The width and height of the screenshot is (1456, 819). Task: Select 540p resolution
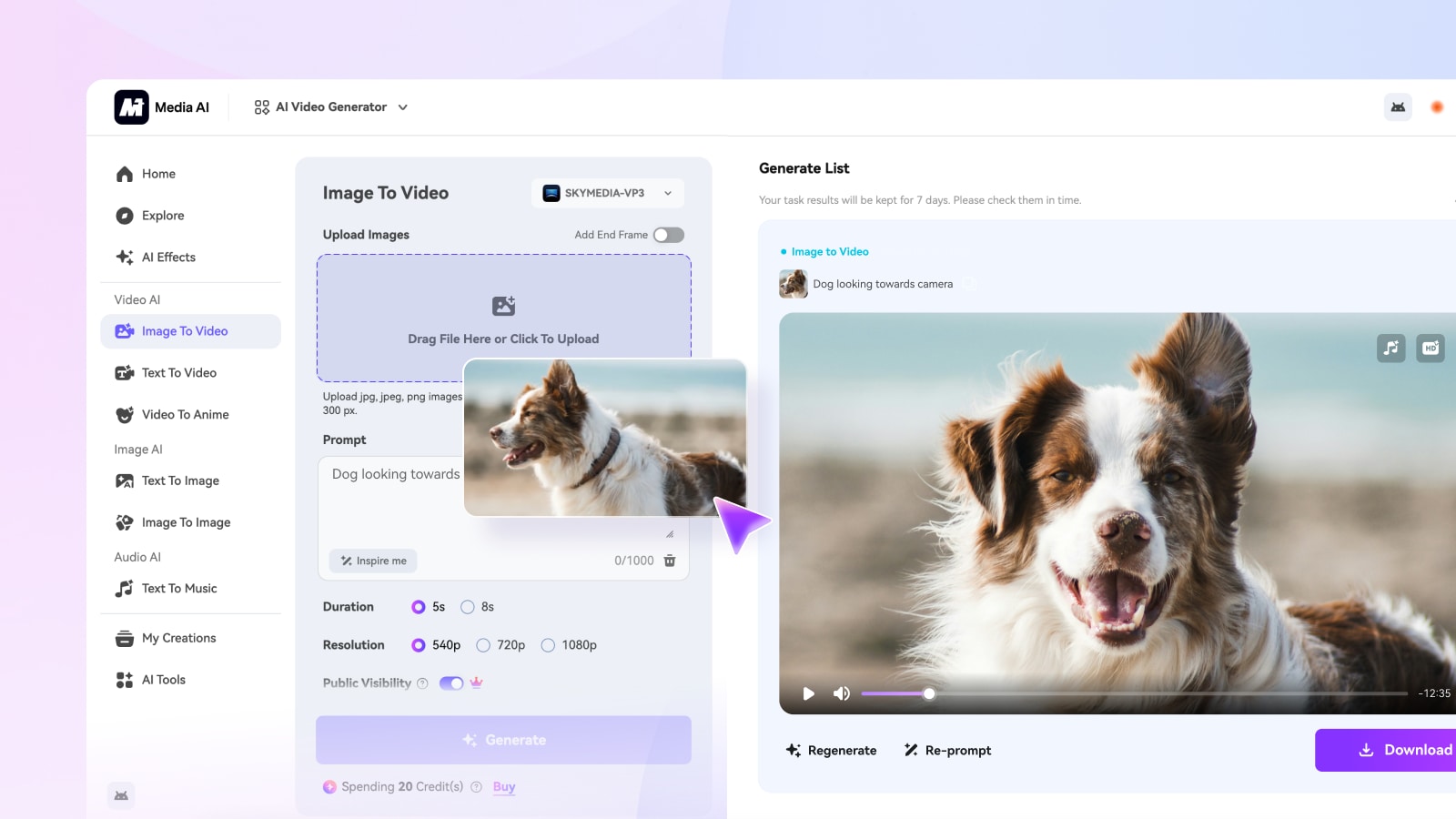pos(436,645)
